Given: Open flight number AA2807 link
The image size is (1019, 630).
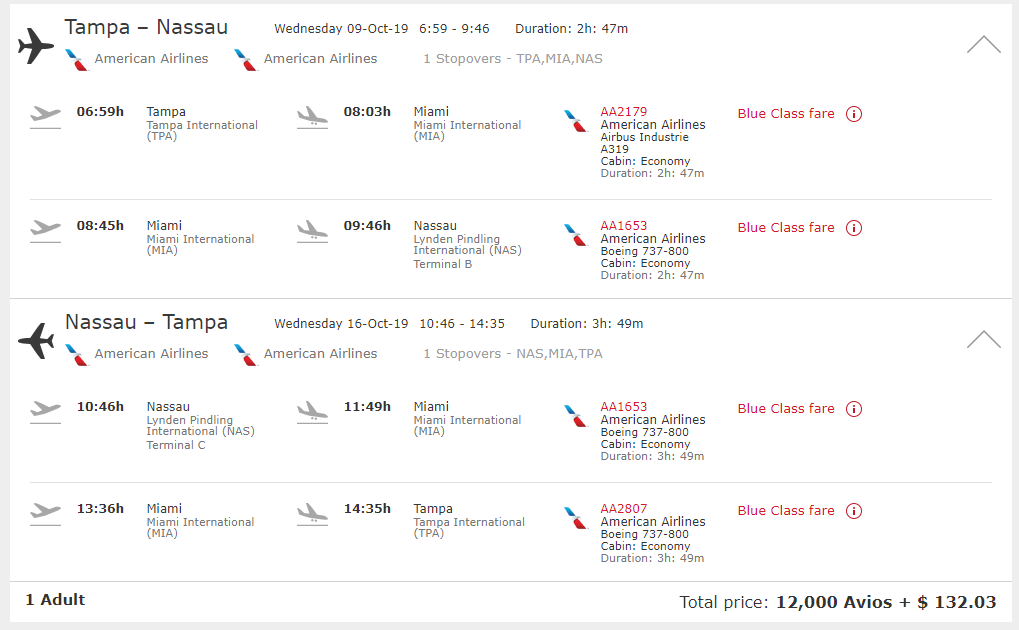Looking at the screenshot, I should 623,509.
